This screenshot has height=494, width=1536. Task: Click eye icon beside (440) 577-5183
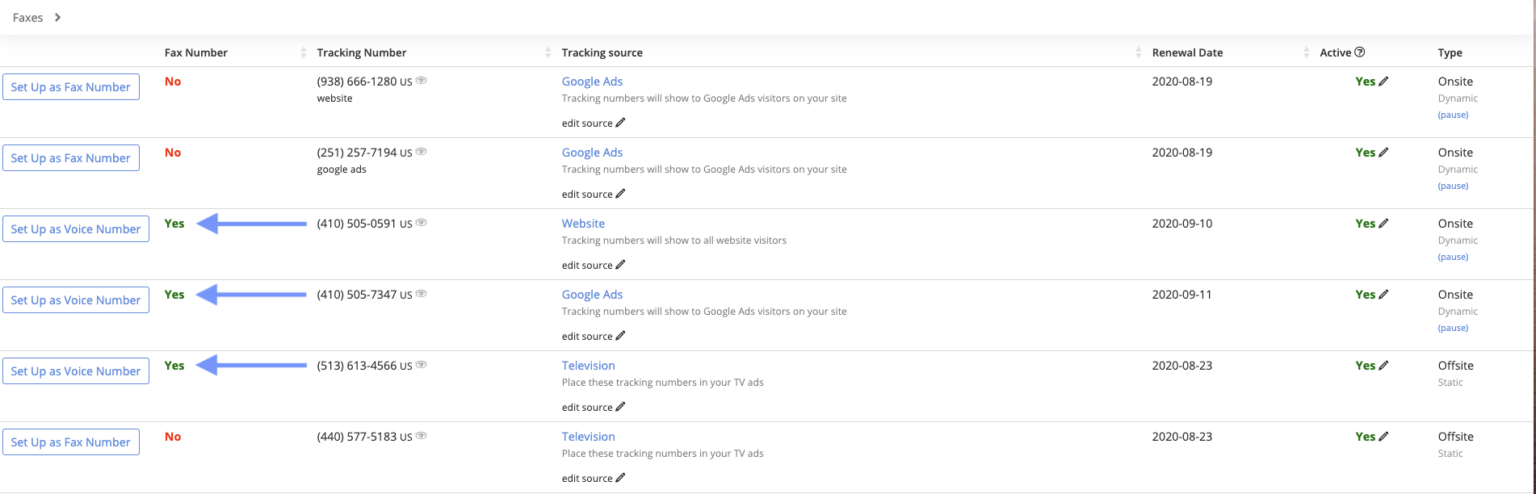click(x=421, y=436)
